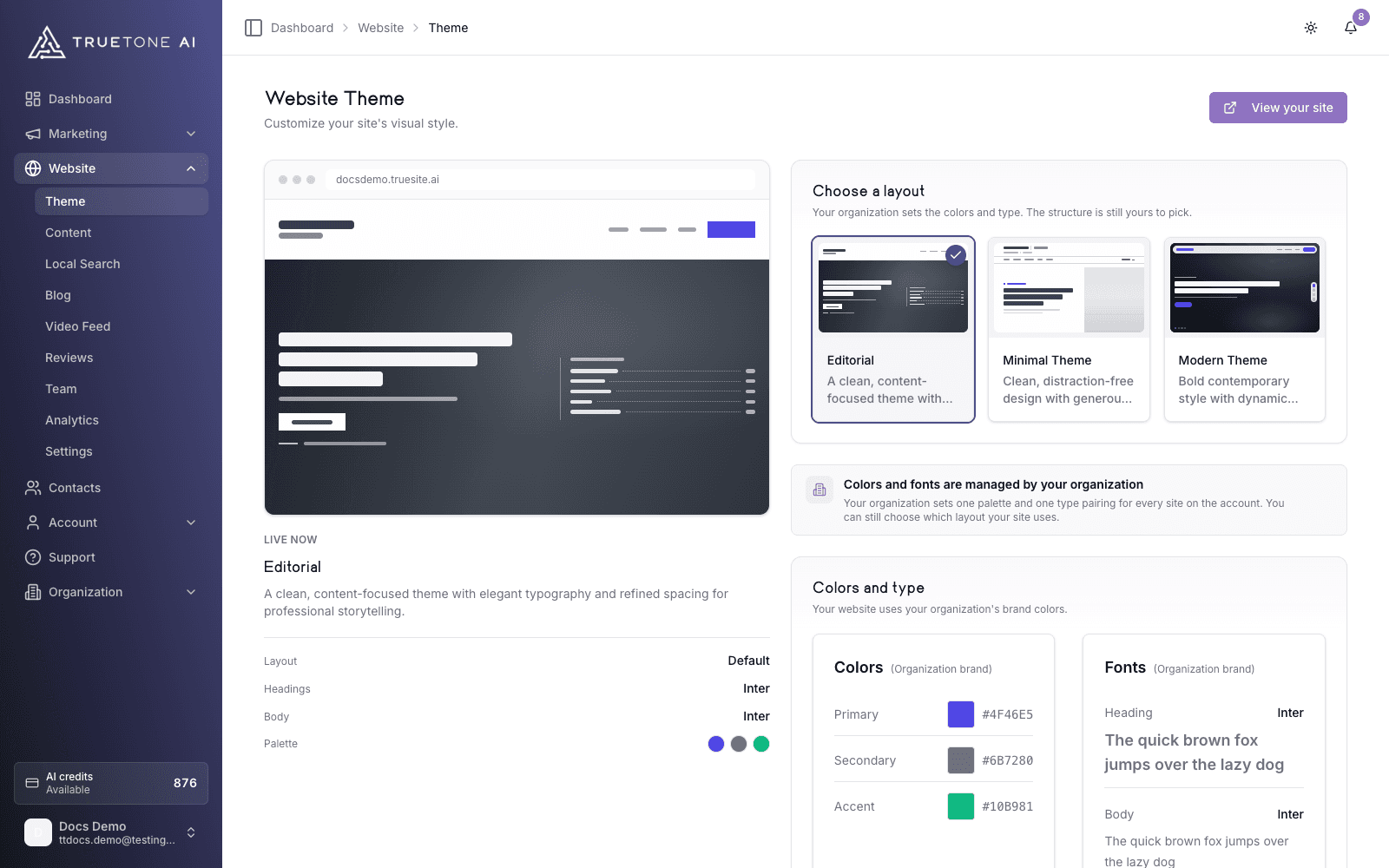
Task: Click the Heading font Inter value
Action: [x=1290, y=713]
